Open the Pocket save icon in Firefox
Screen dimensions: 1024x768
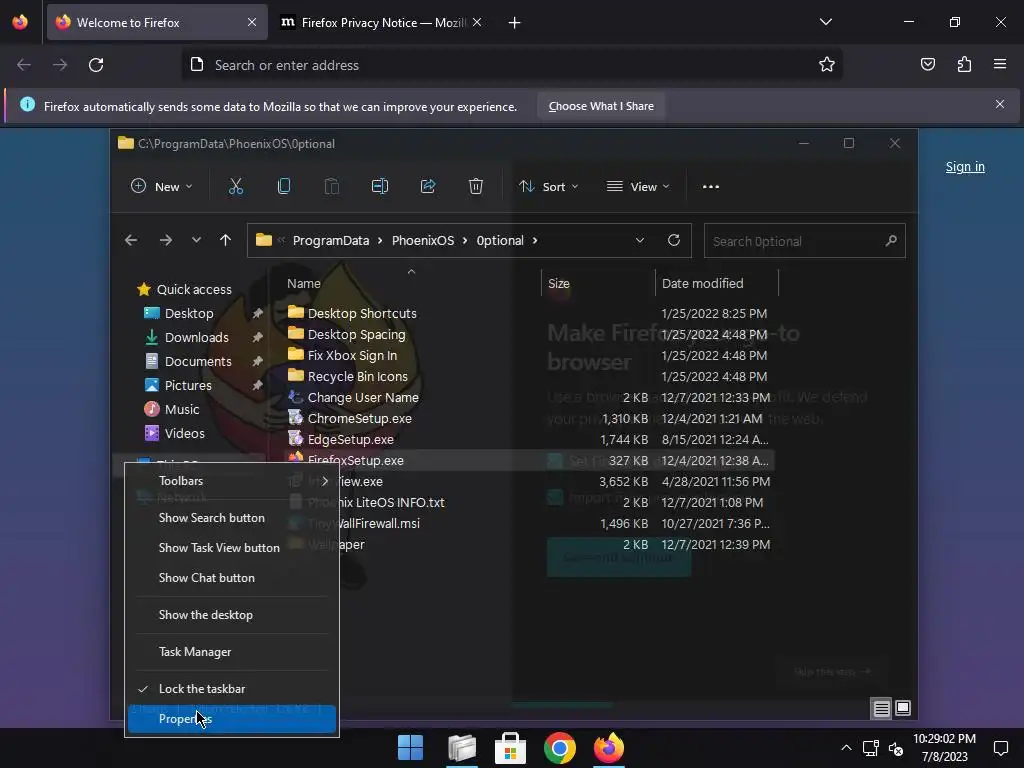pos(927,64)
